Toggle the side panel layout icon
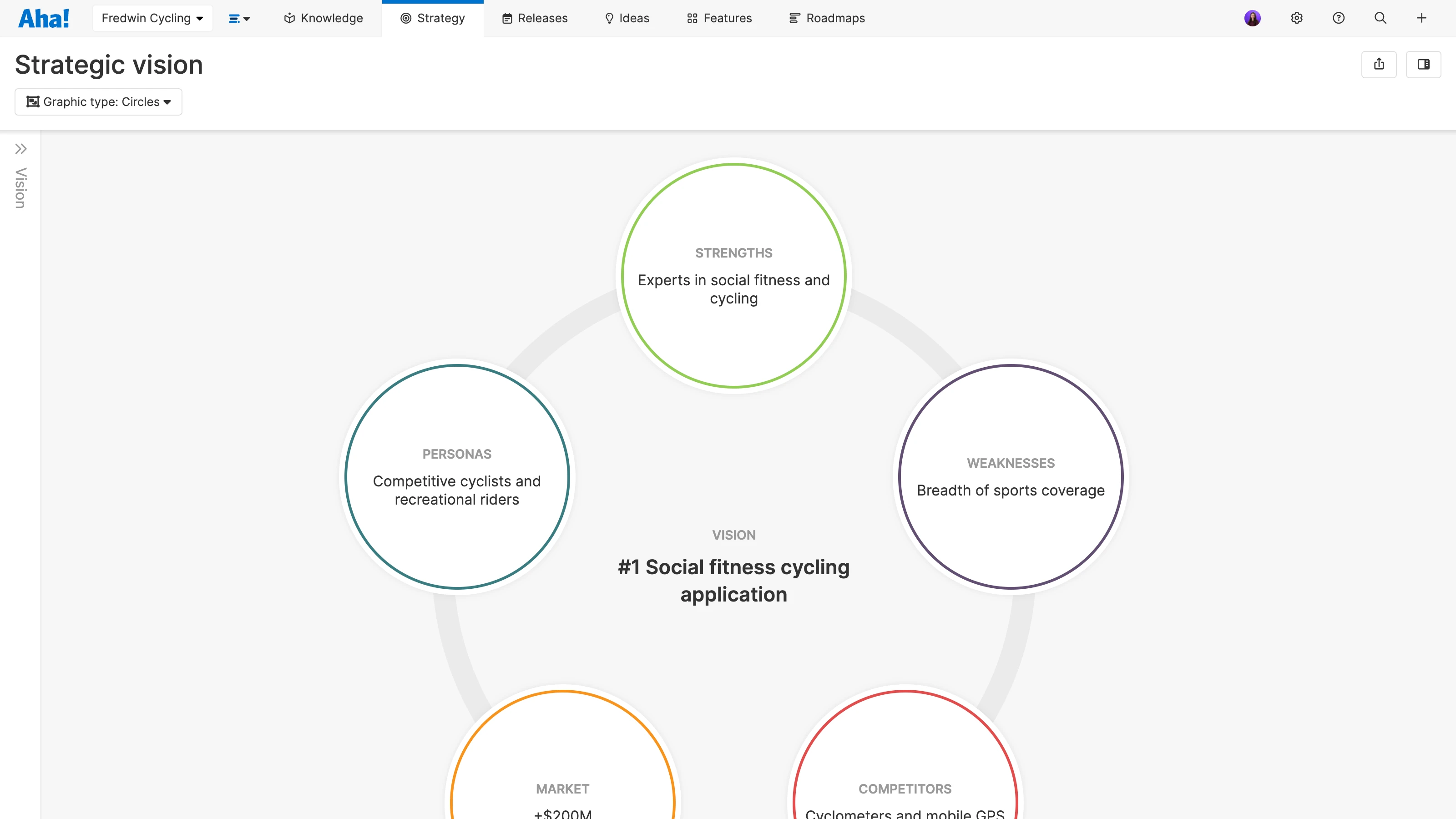 [1423, 65]
